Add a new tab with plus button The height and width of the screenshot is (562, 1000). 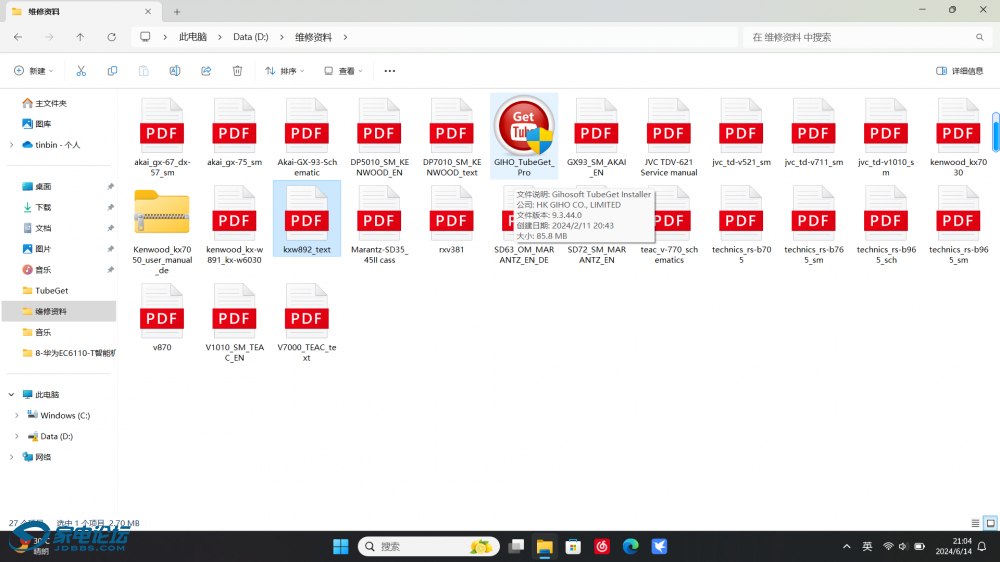[177, 11]
